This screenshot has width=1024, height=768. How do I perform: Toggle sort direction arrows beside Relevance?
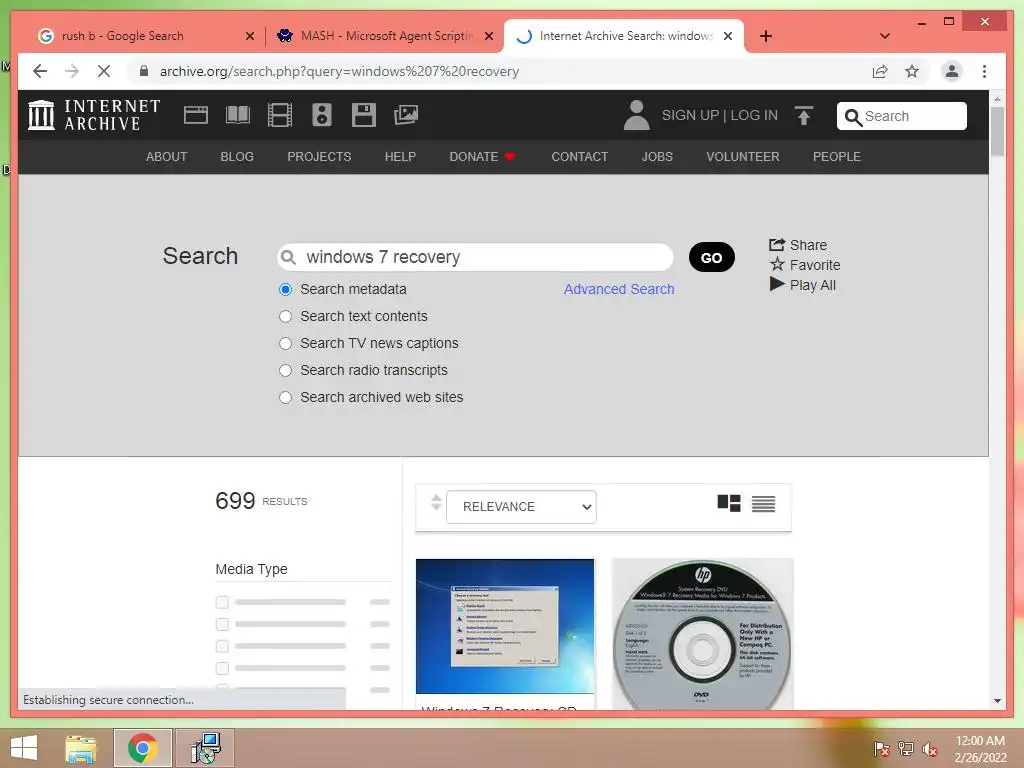(436, 503)
